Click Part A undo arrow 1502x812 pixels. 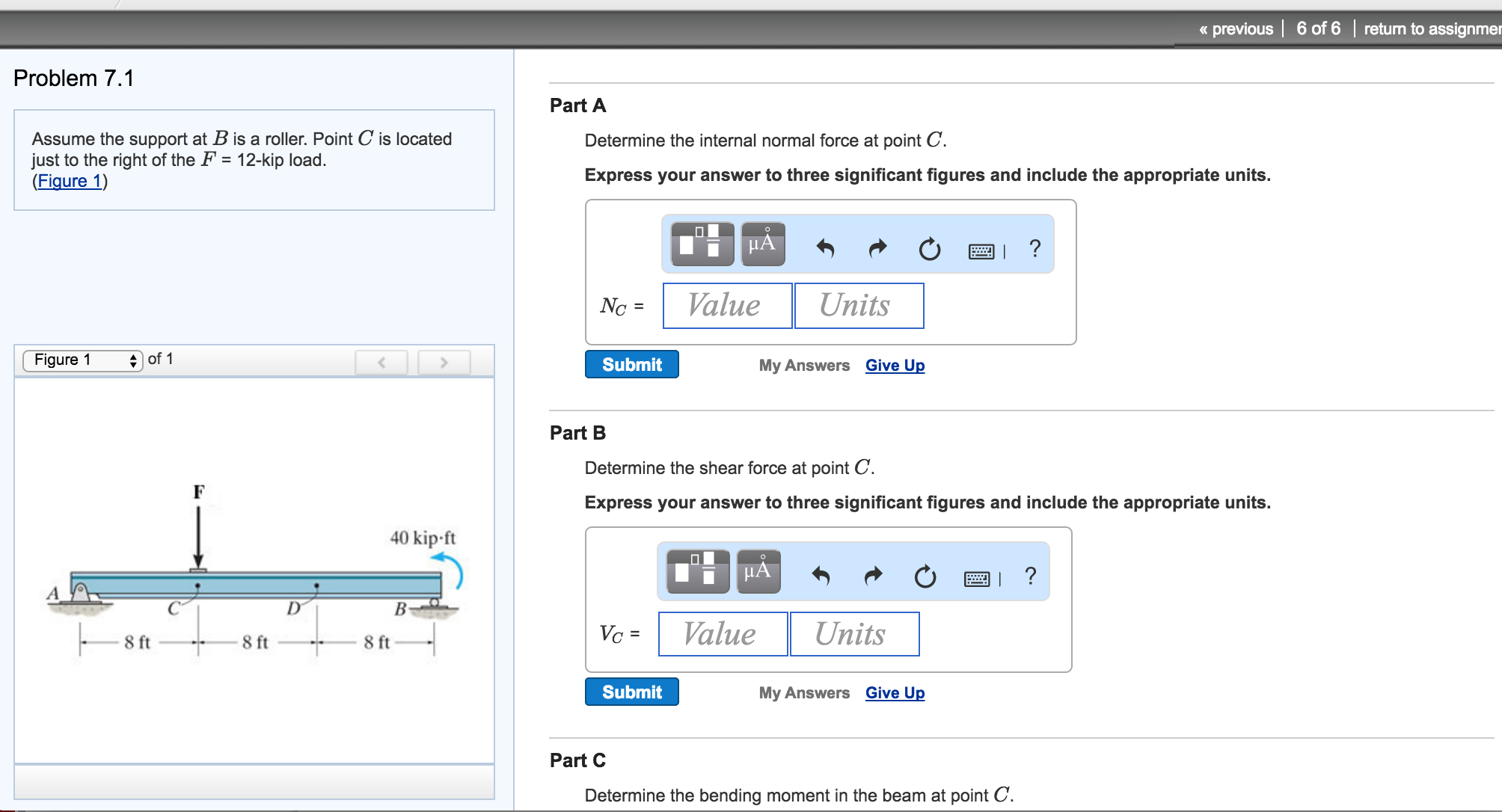(x=824, y=248)
